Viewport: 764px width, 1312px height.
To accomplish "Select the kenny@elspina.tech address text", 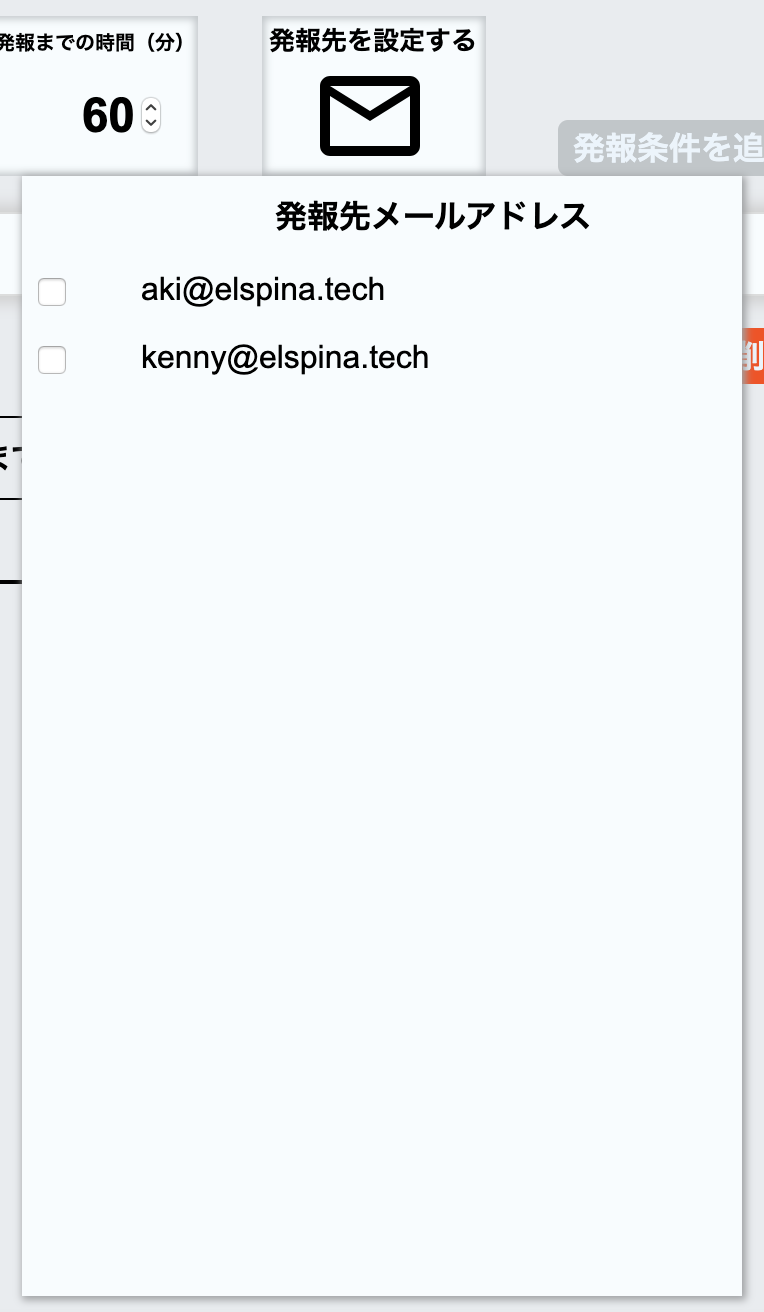I will point(285,357).
